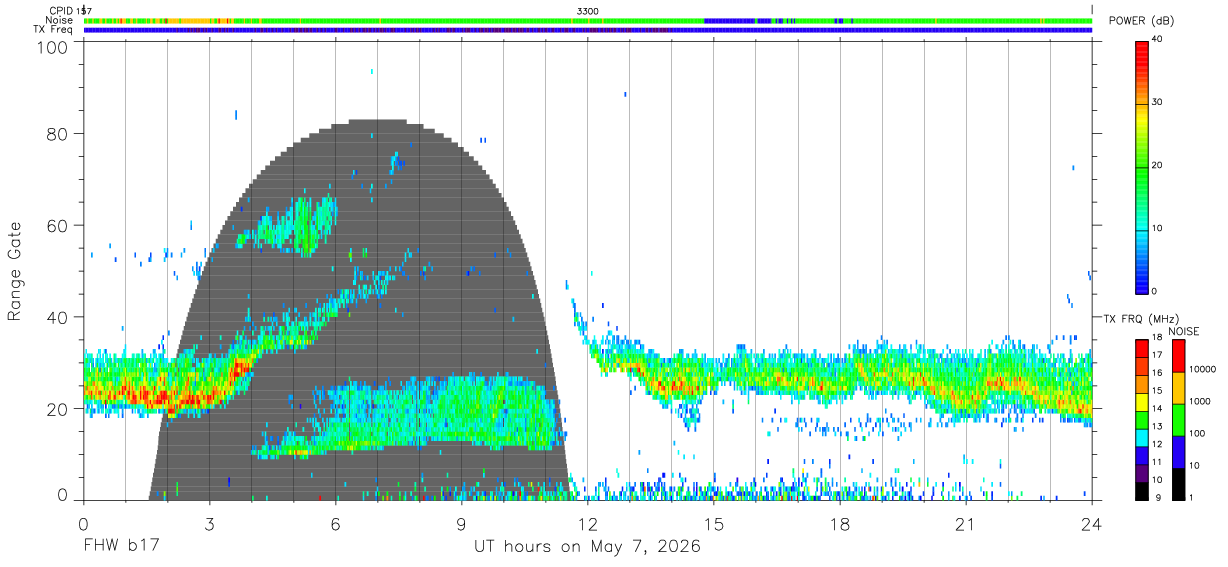This screenshot has height=567, width=1228.
Task: Click the '12' hour tick on the UT axis
Action: [x=588, y=523]
